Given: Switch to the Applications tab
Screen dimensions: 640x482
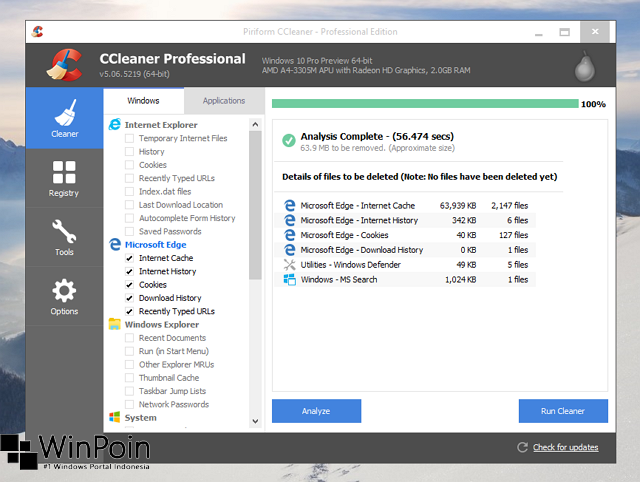Looking at the screenshot, I should coord(224,101).
